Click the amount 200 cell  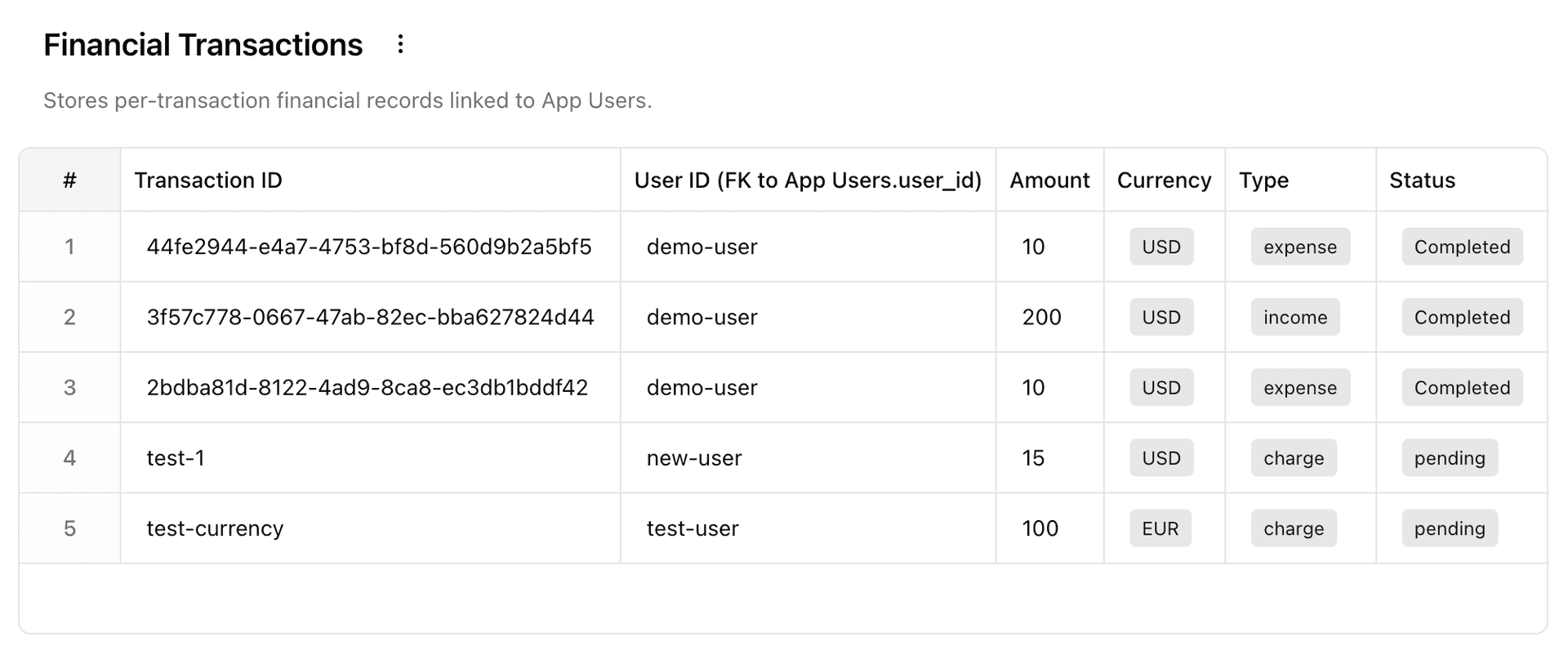tap(1049, 317)
